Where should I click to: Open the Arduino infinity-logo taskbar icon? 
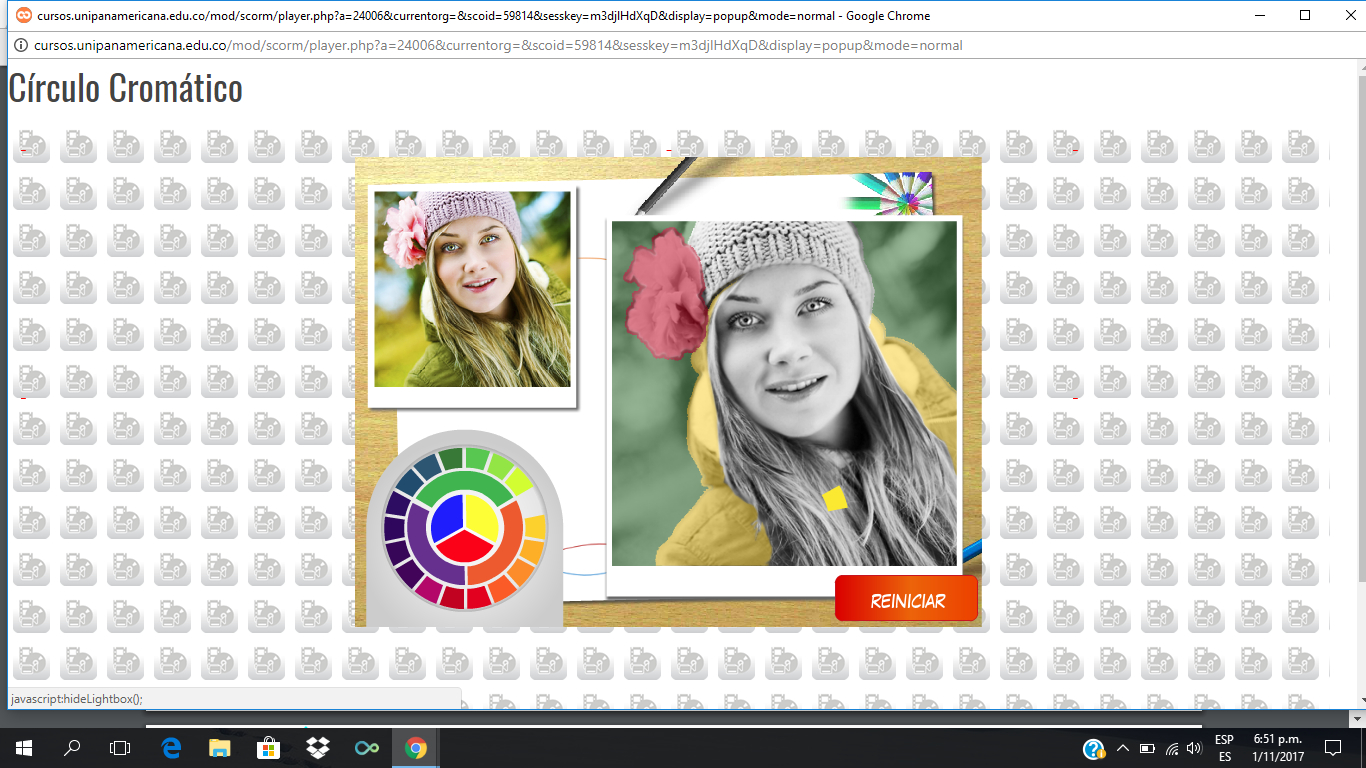tap(367, 748)
